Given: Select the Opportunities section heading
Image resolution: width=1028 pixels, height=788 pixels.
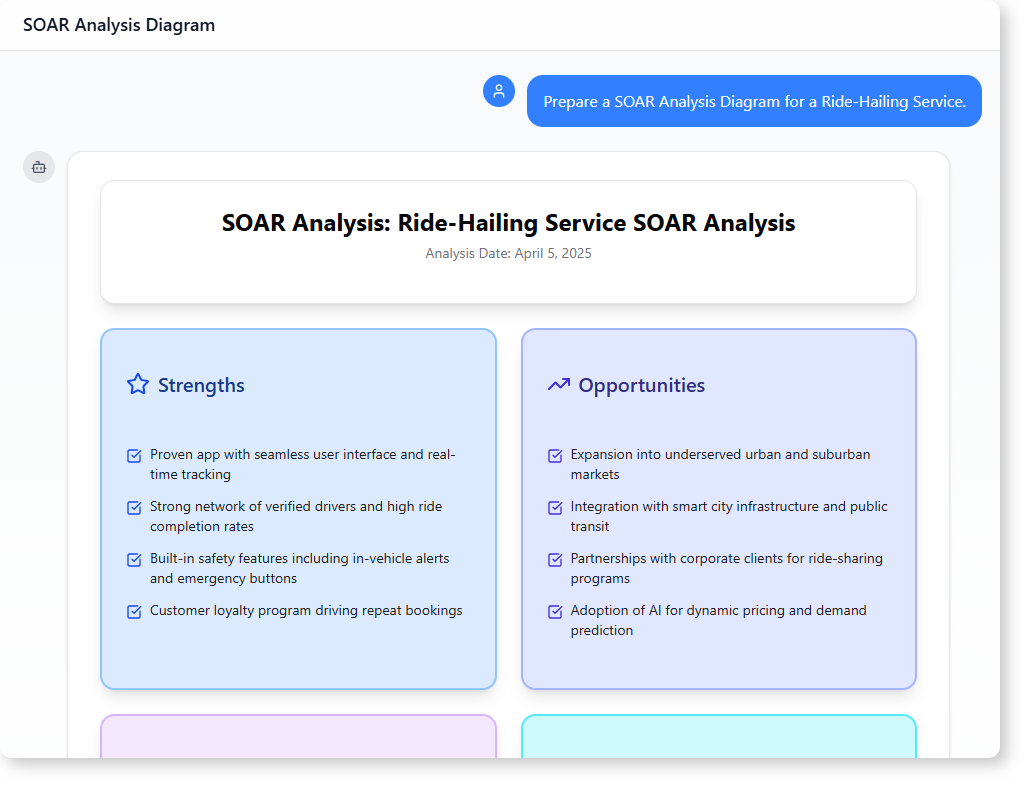Looking at the screenshot, I should tap(641, 385).
